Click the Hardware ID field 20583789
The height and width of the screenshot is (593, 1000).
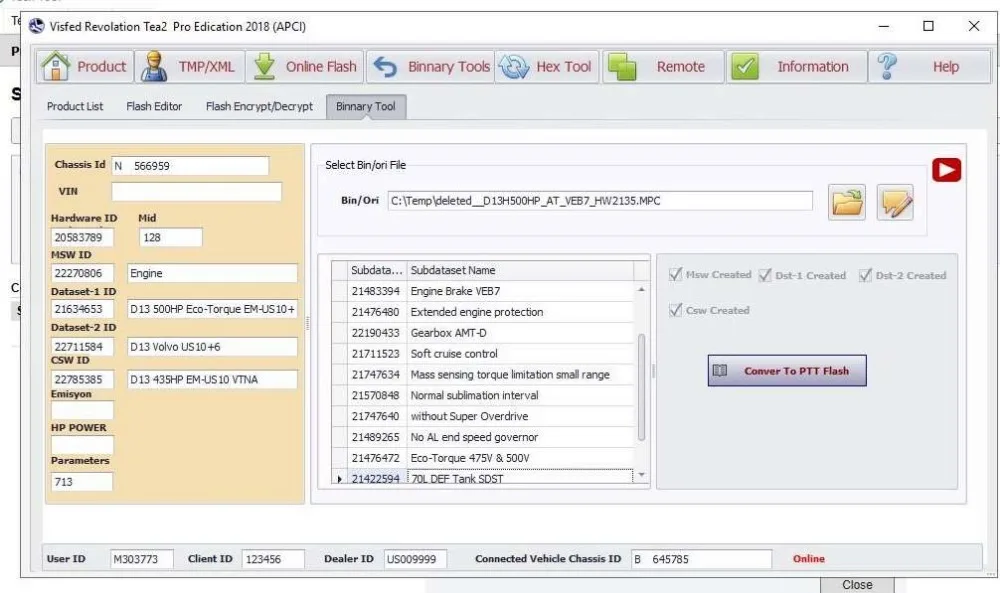coord(82,237)
